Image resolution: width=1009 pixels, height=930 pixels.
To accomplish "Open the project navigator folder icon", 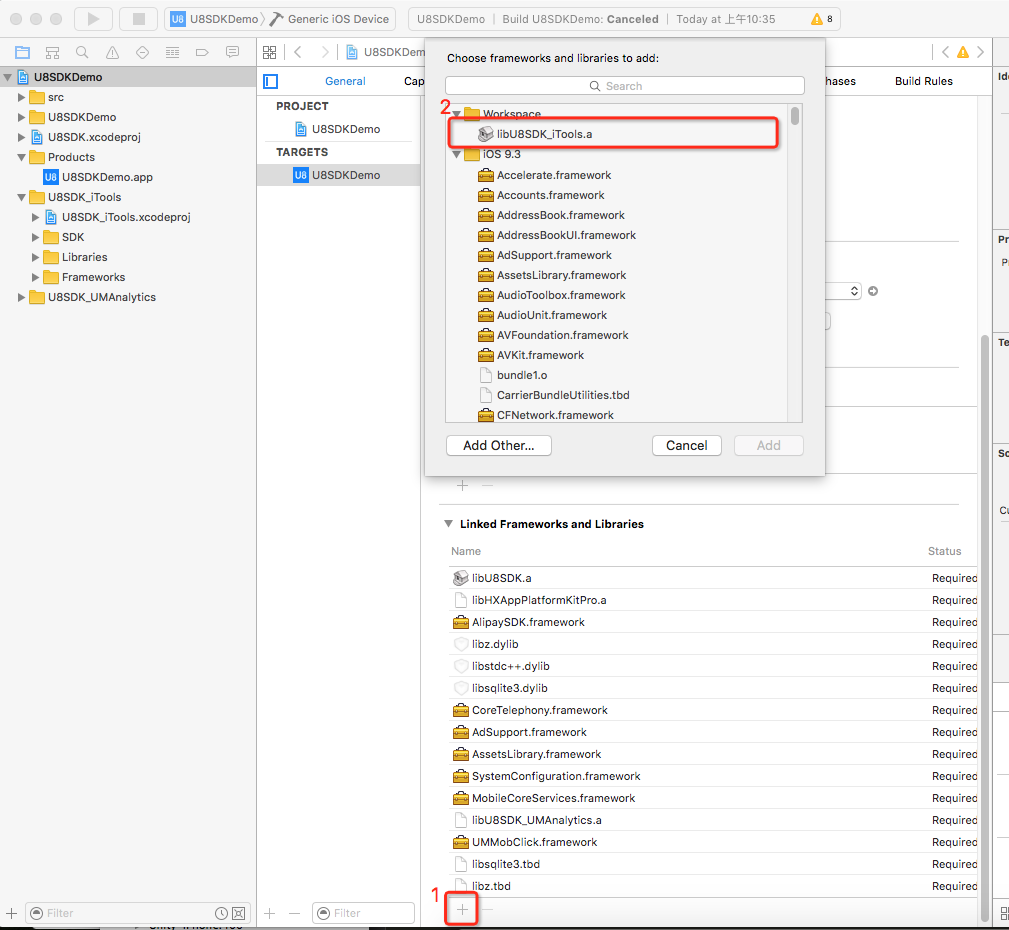I will coord(23,52).
